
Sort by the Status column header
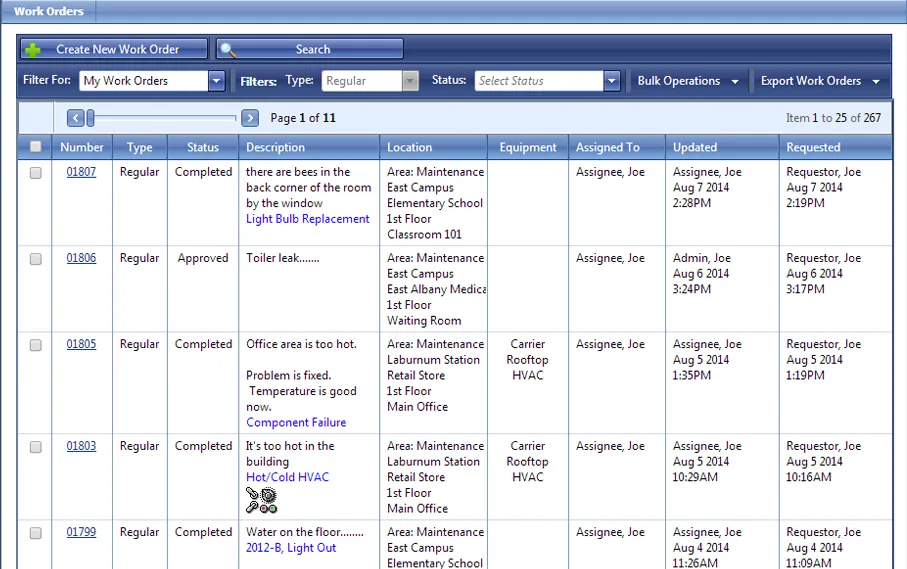pyautogui.click(x=203, y=147)
